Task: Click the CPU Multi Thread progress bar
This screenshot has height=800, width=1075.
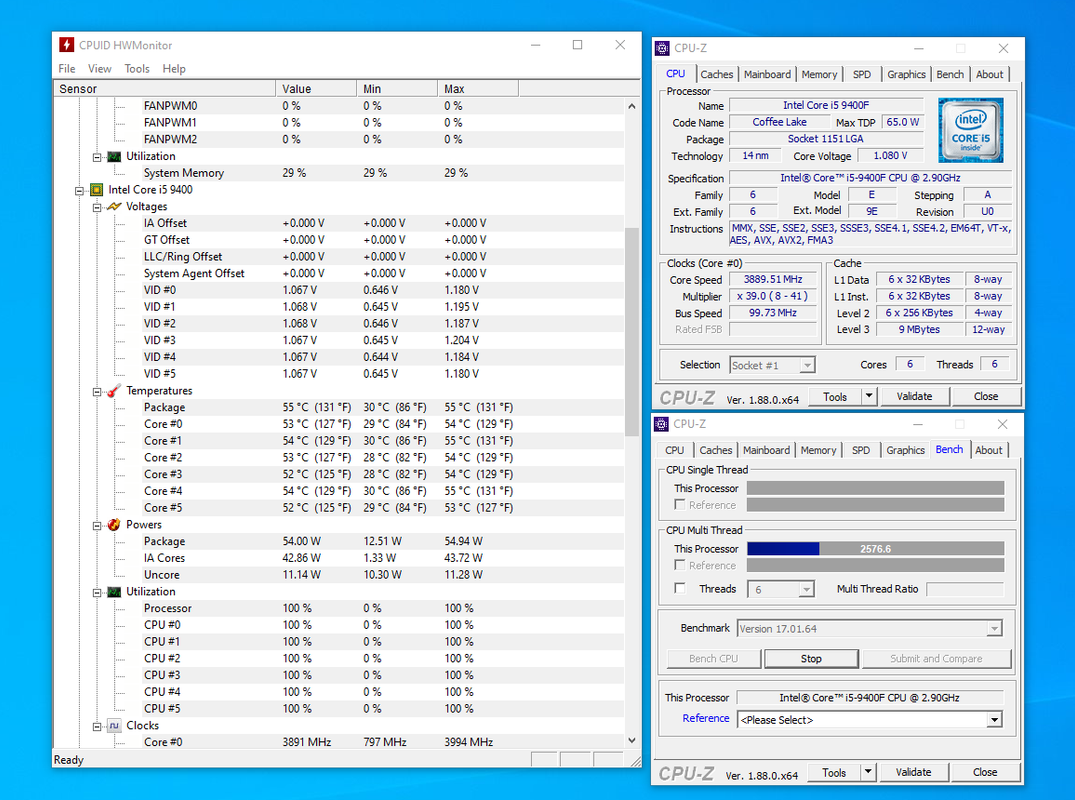Action: click(875, 548)
